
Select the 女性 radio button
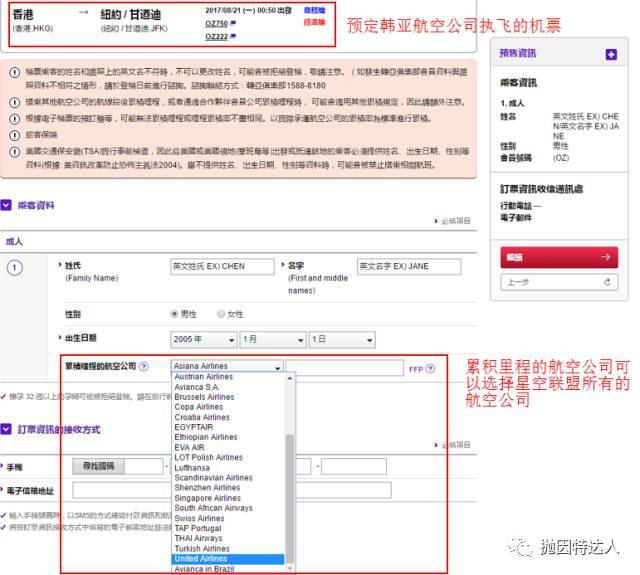(221, 314)
